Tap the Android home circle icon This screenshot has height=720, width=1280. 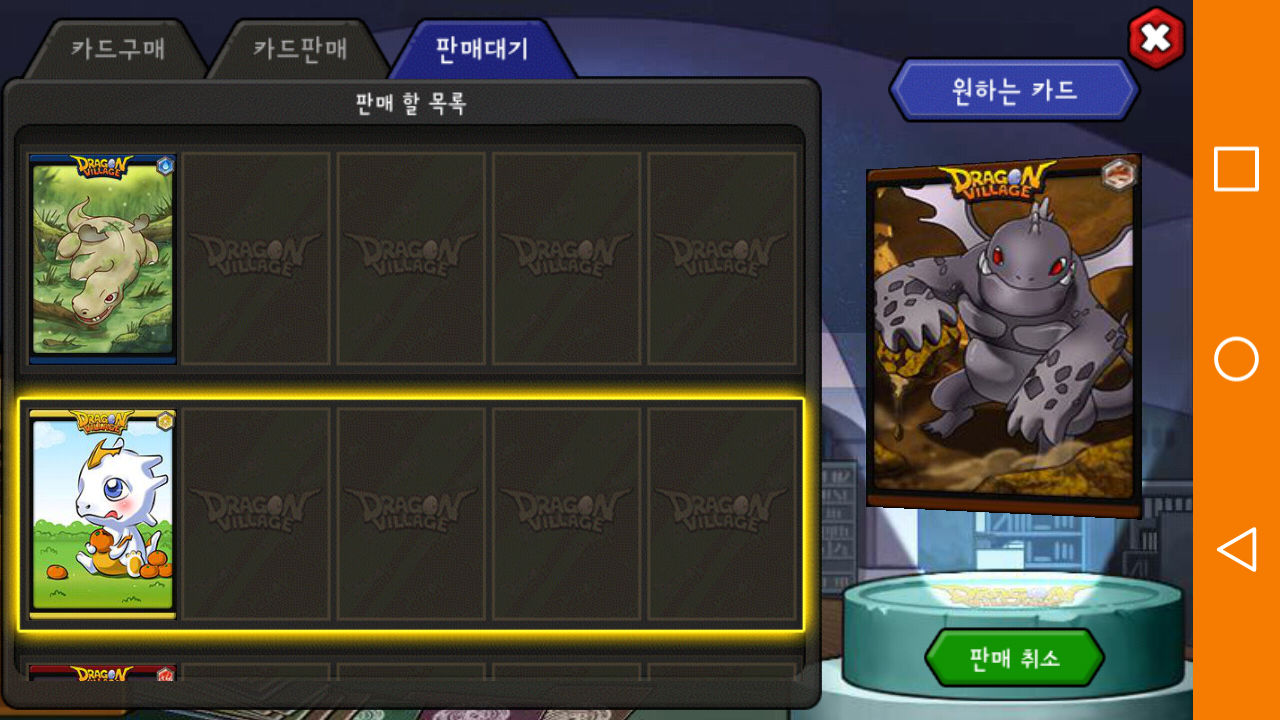click(x=1236, y=359)
